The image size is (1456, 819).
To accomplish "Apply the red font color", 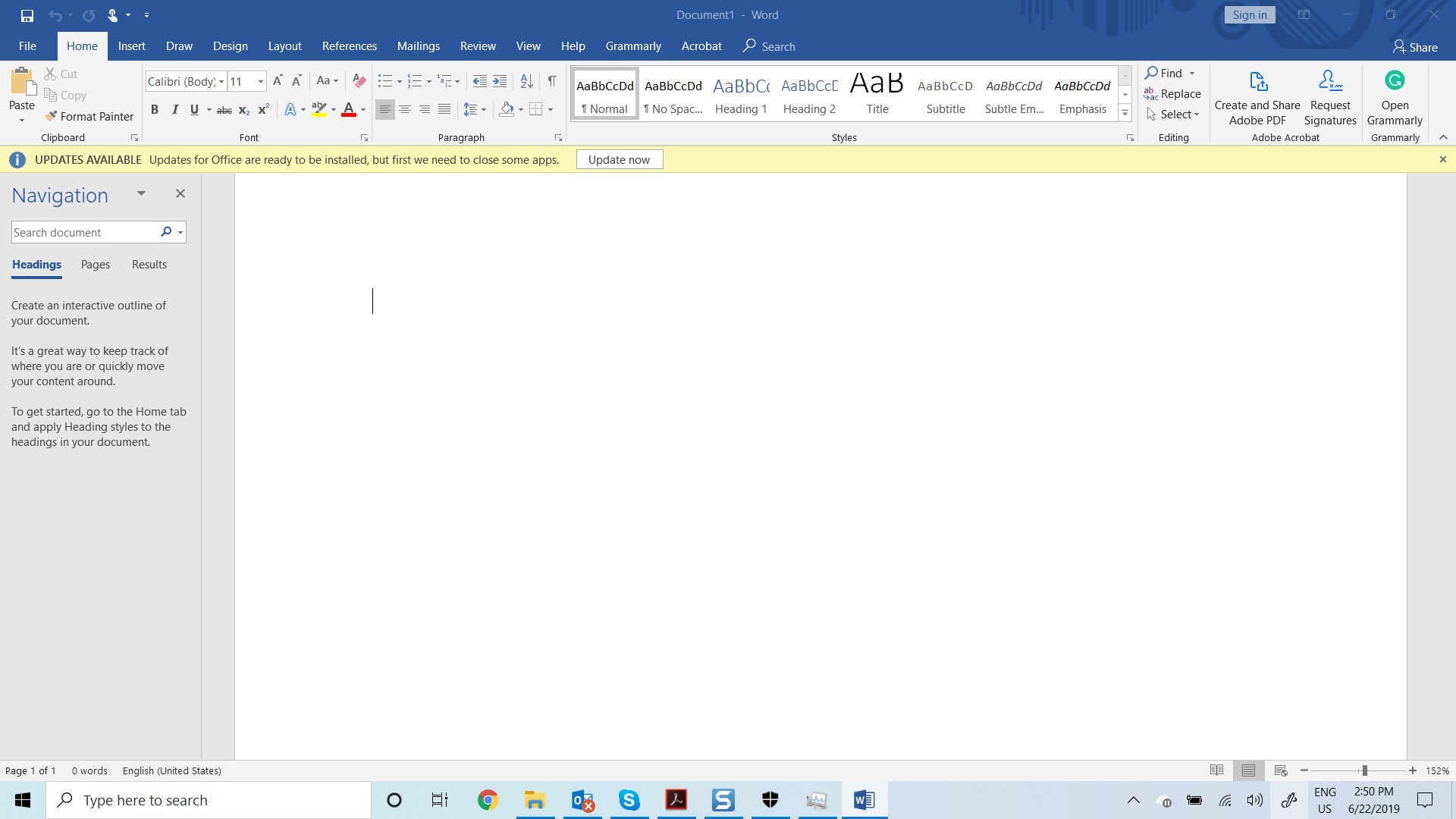I will coord(349,110).
